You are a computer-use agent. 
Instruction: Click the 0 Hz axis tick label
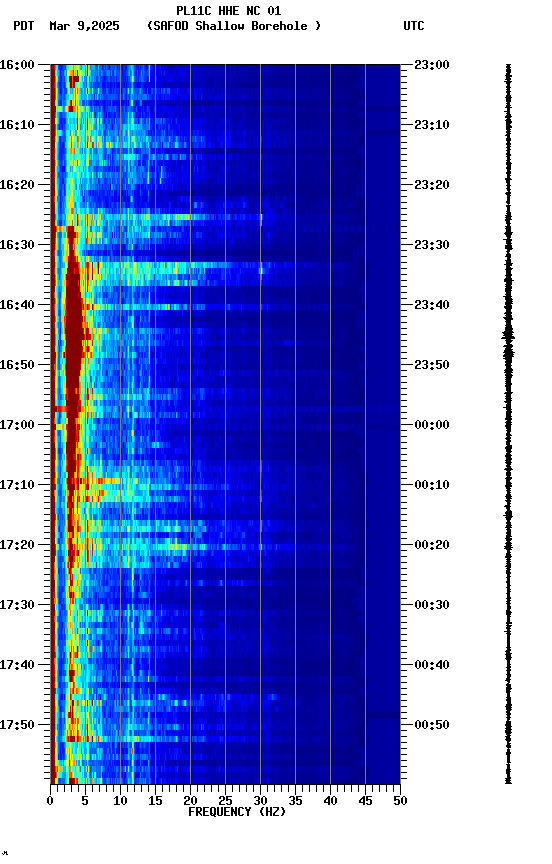[x=50, y=801]
